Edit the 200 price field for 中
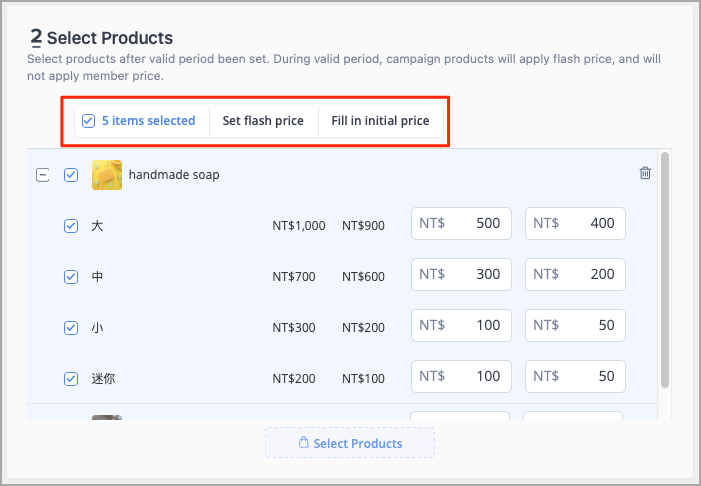The height and width of the screenshot is (486, 701). 575,274
